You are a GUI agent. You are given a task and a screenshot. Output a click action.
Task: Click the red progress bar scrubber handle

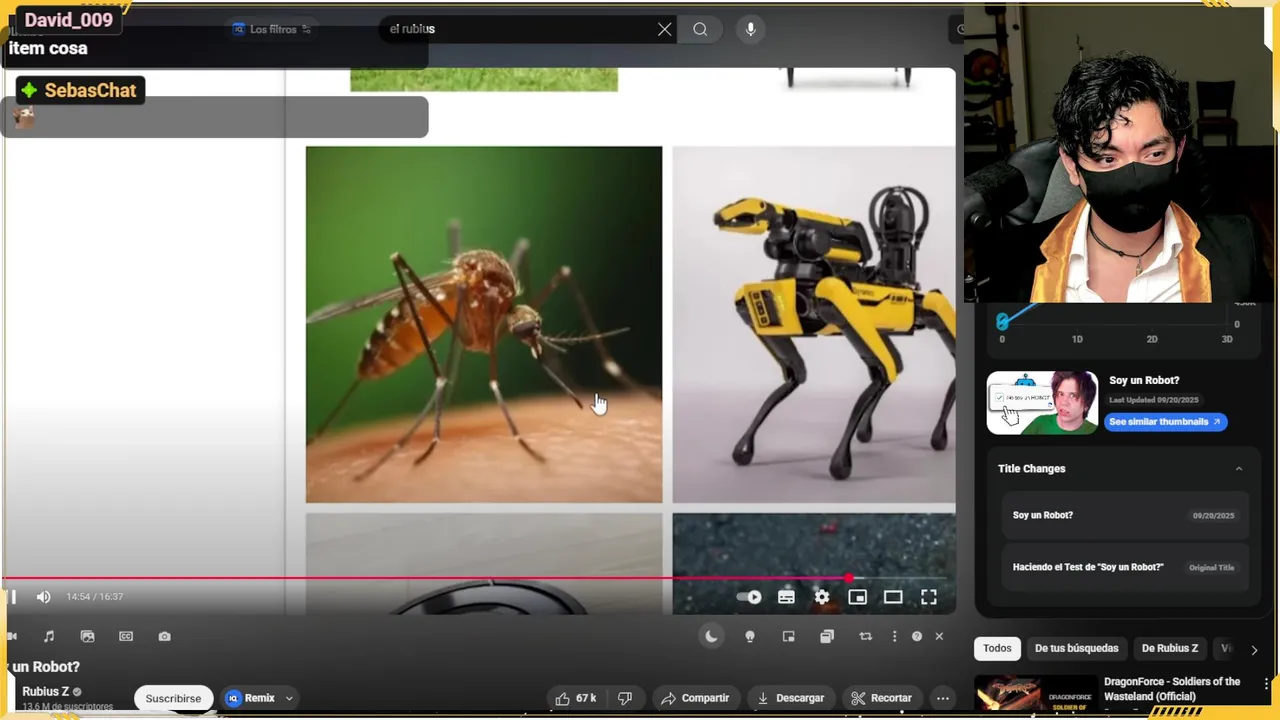(x=849, y=578)
